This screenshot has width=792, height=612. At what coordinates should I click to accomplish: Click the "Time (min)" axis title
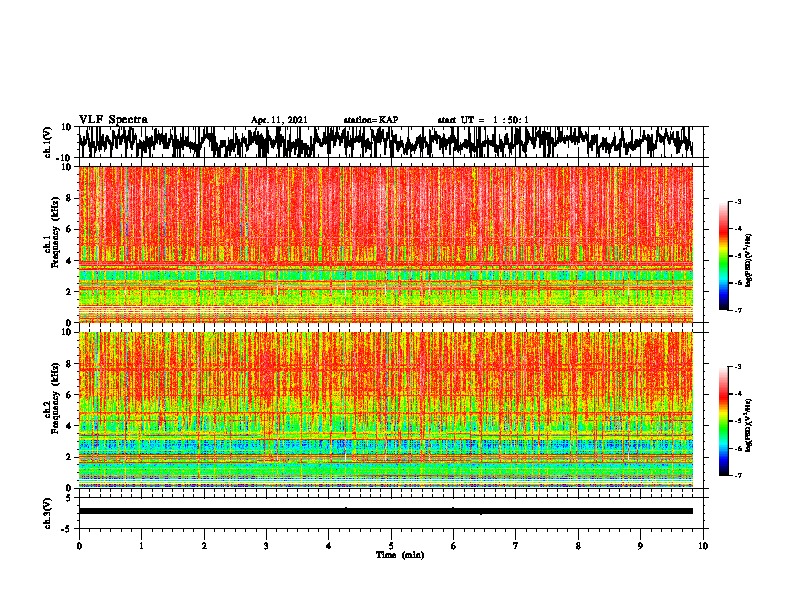(x=400, y=555)
